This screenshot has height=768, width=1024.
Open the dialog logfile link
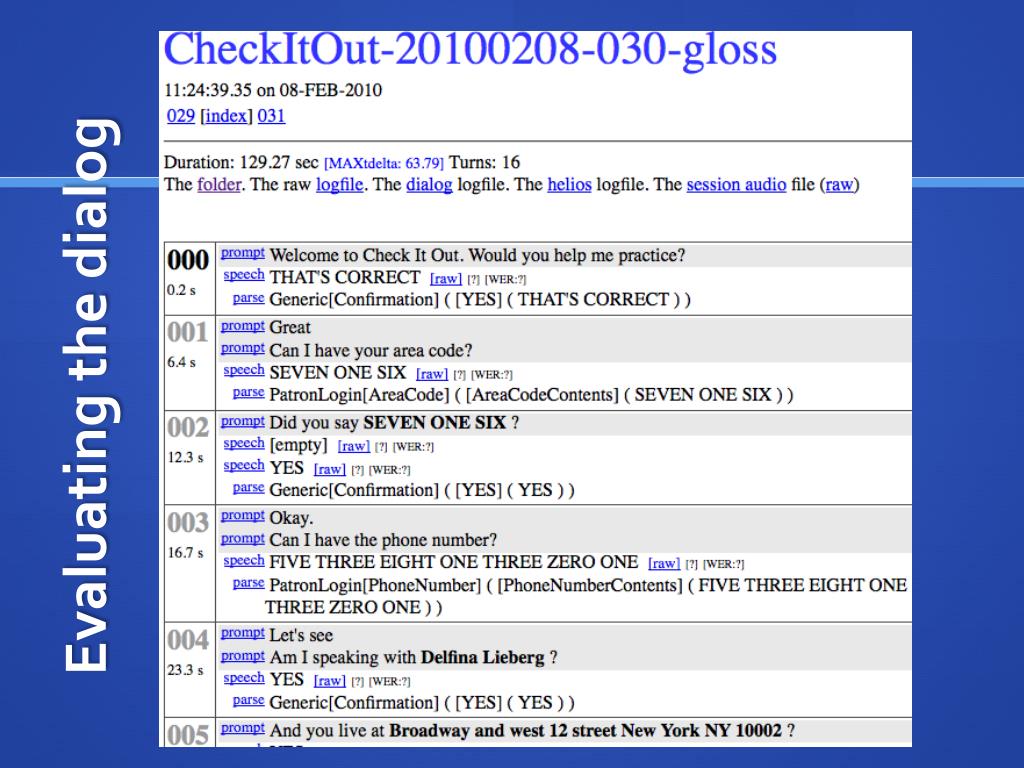pyautogui.click(x=429, y=185)
